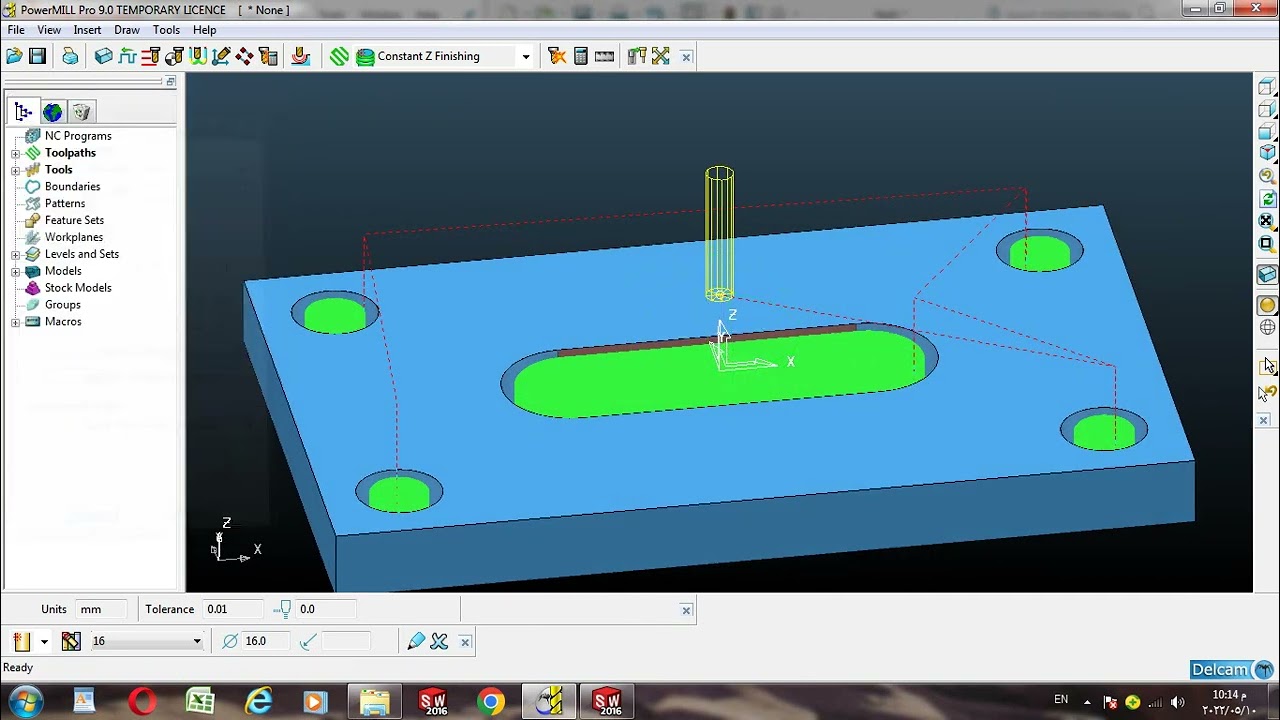This screenshot has width=1280, height=720.
Task: Open a project with the folder icon
Action: [x=14, y=56]
